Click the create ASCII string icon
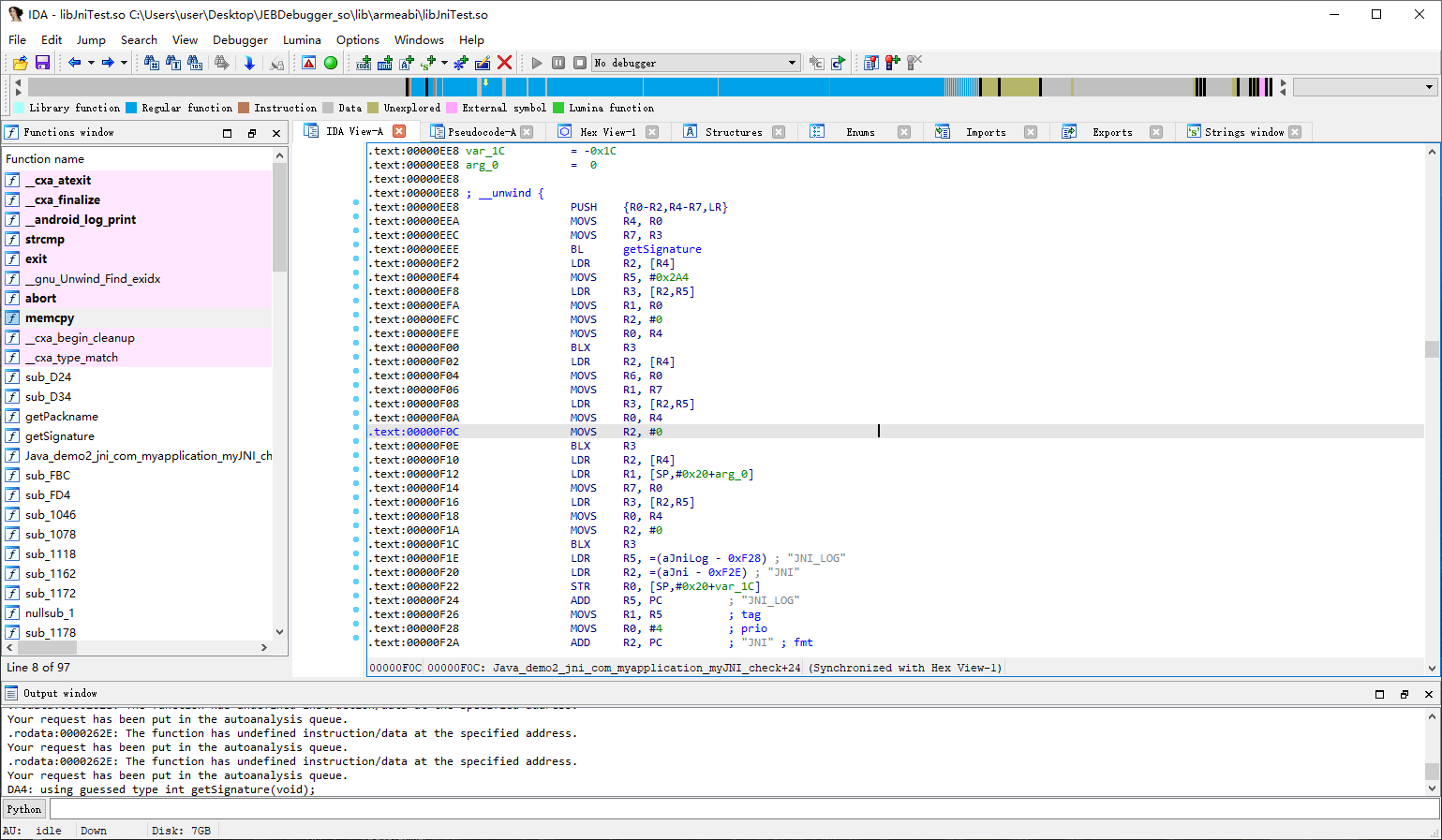1442x840 pixels. [x=407, y=63]
